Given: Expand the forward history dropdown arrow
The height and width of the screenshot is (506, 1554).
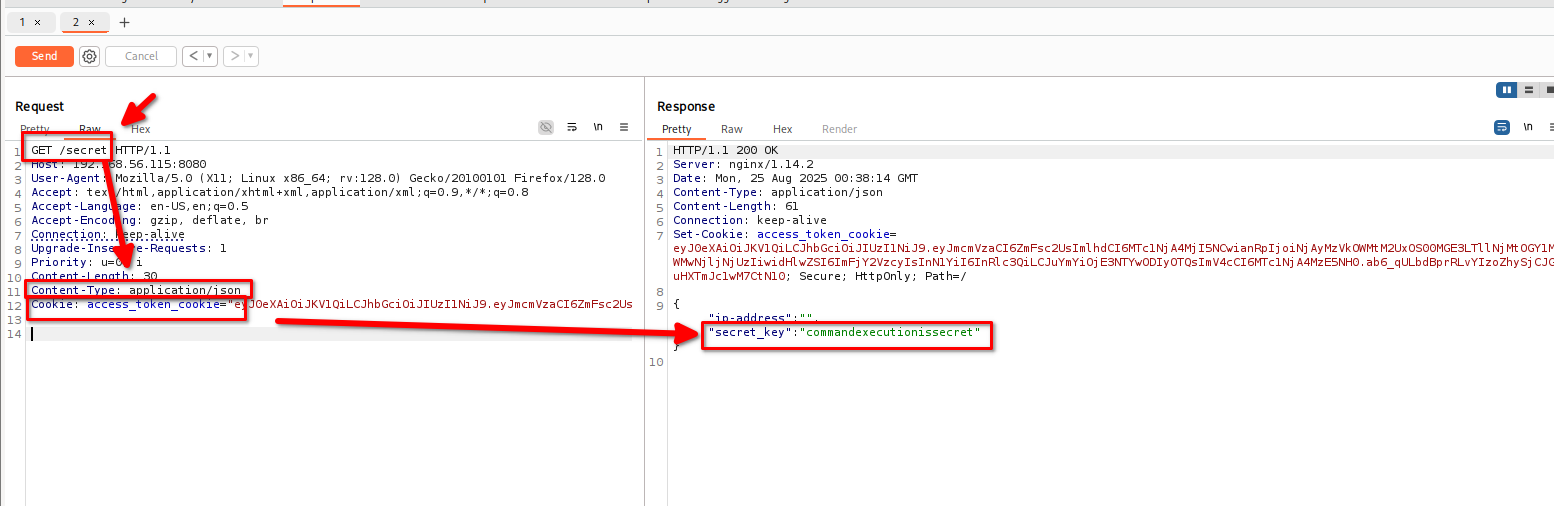Looking at the screenshot, I should (x=250, y=57).
